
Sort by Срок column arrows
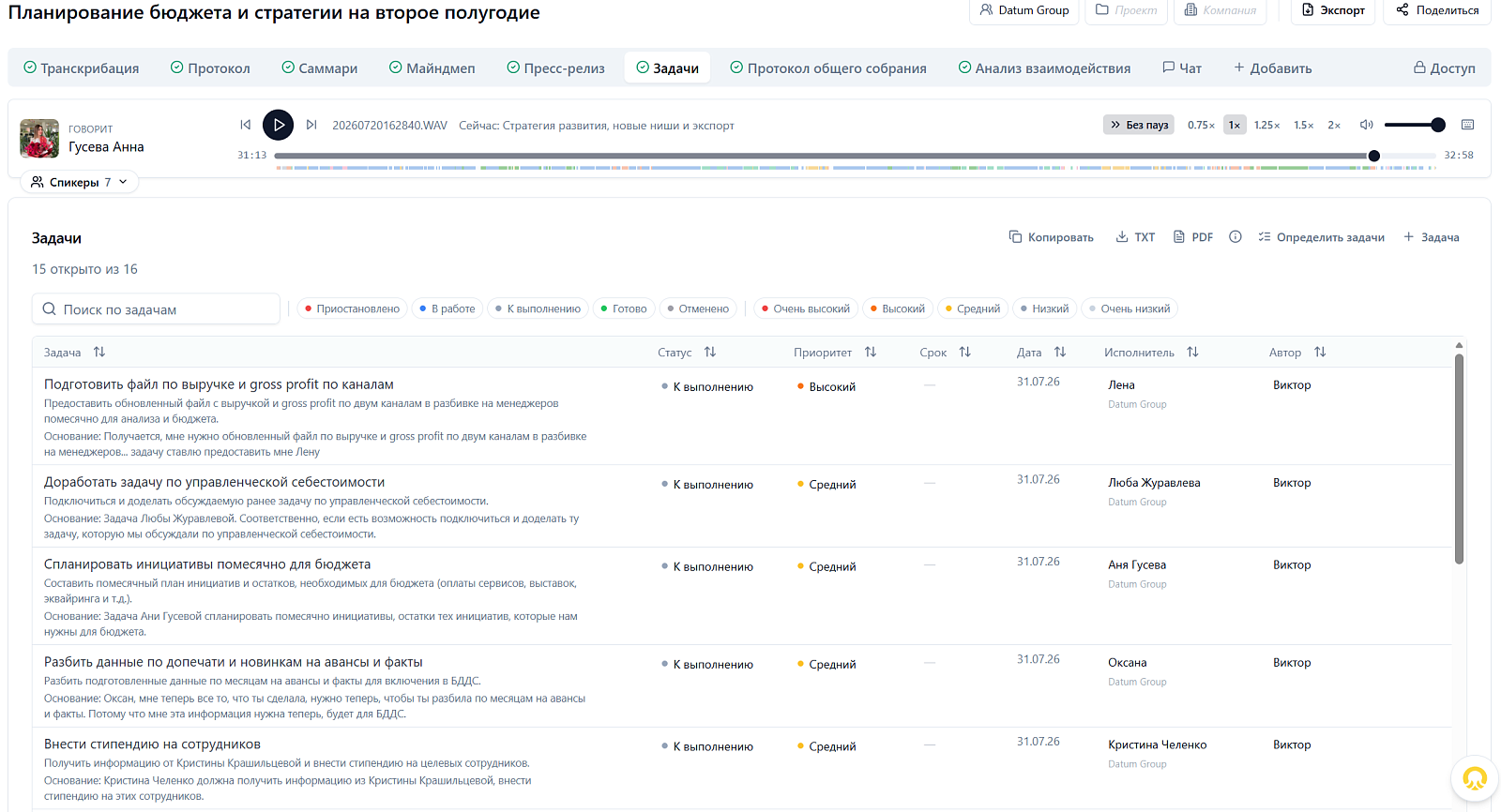point(965,352)
